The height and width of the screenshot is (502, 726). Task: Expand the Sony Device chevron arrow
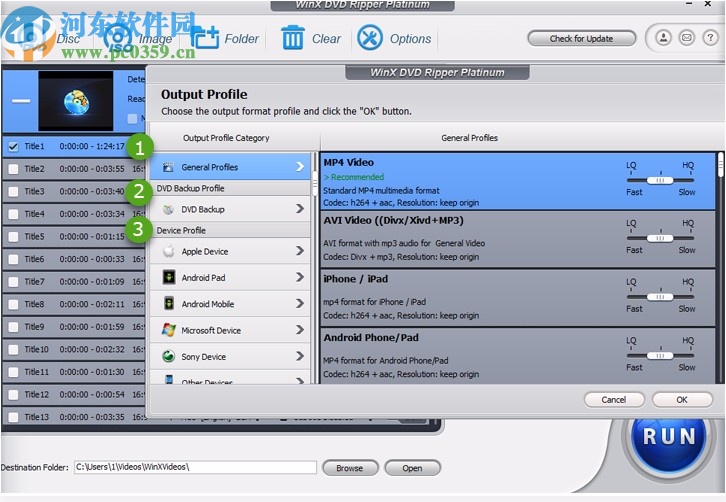(x=300, y=356)
